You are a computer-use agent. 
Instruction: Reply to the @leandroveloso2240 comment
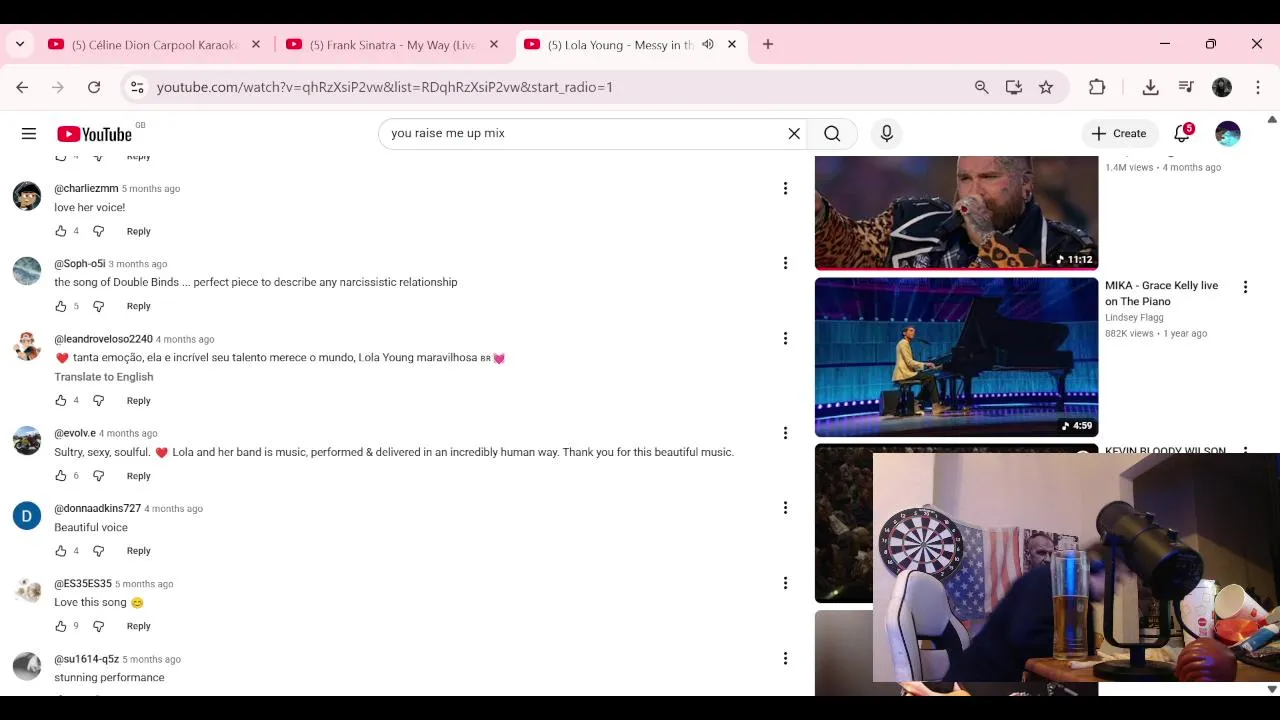138,400
